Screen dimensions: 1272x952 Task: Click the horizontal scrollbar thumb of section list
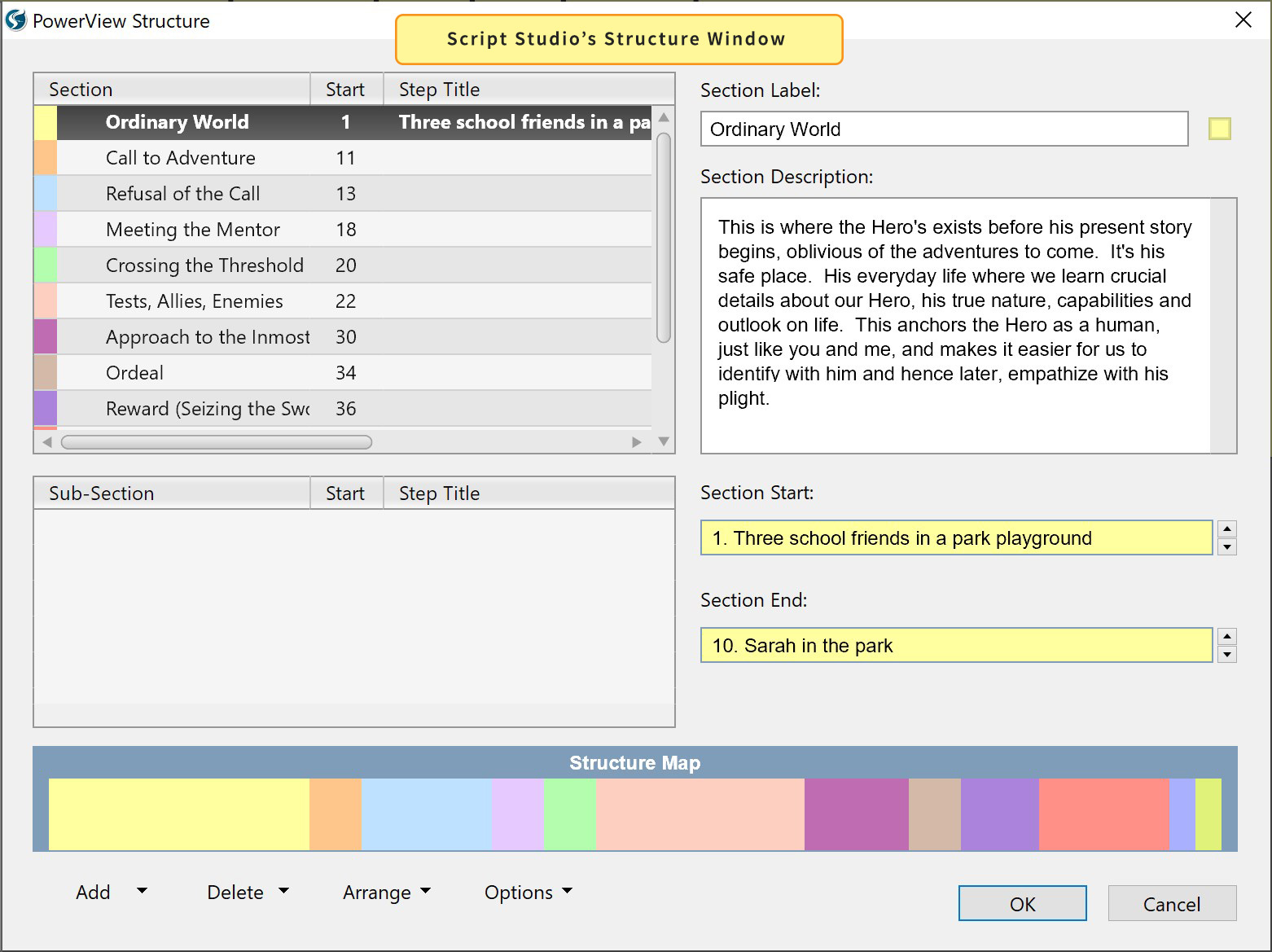click(x=217, y=442)
